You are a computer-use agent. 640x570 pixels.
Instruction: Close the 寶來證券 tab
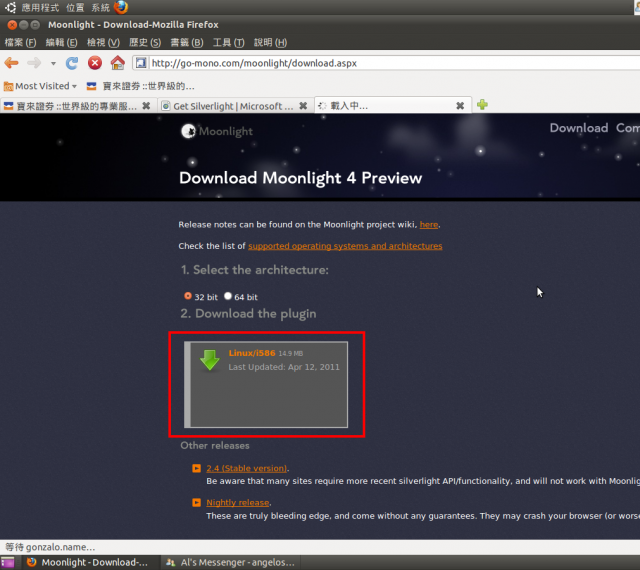tap(146, 106)
